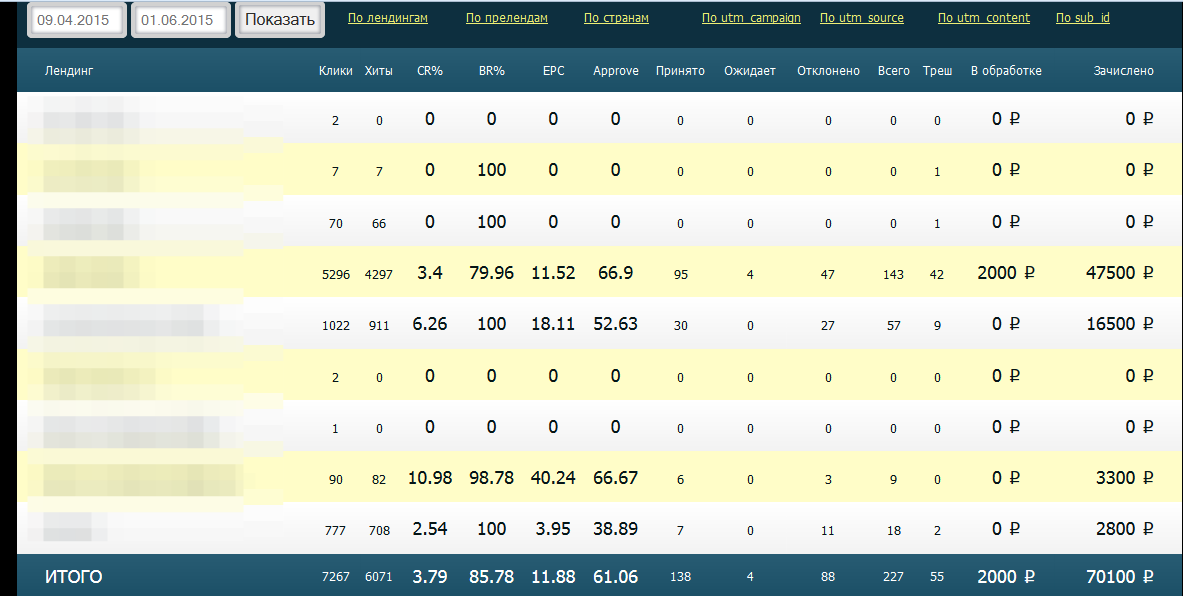Sort by the CR% column header

(430, 71)
